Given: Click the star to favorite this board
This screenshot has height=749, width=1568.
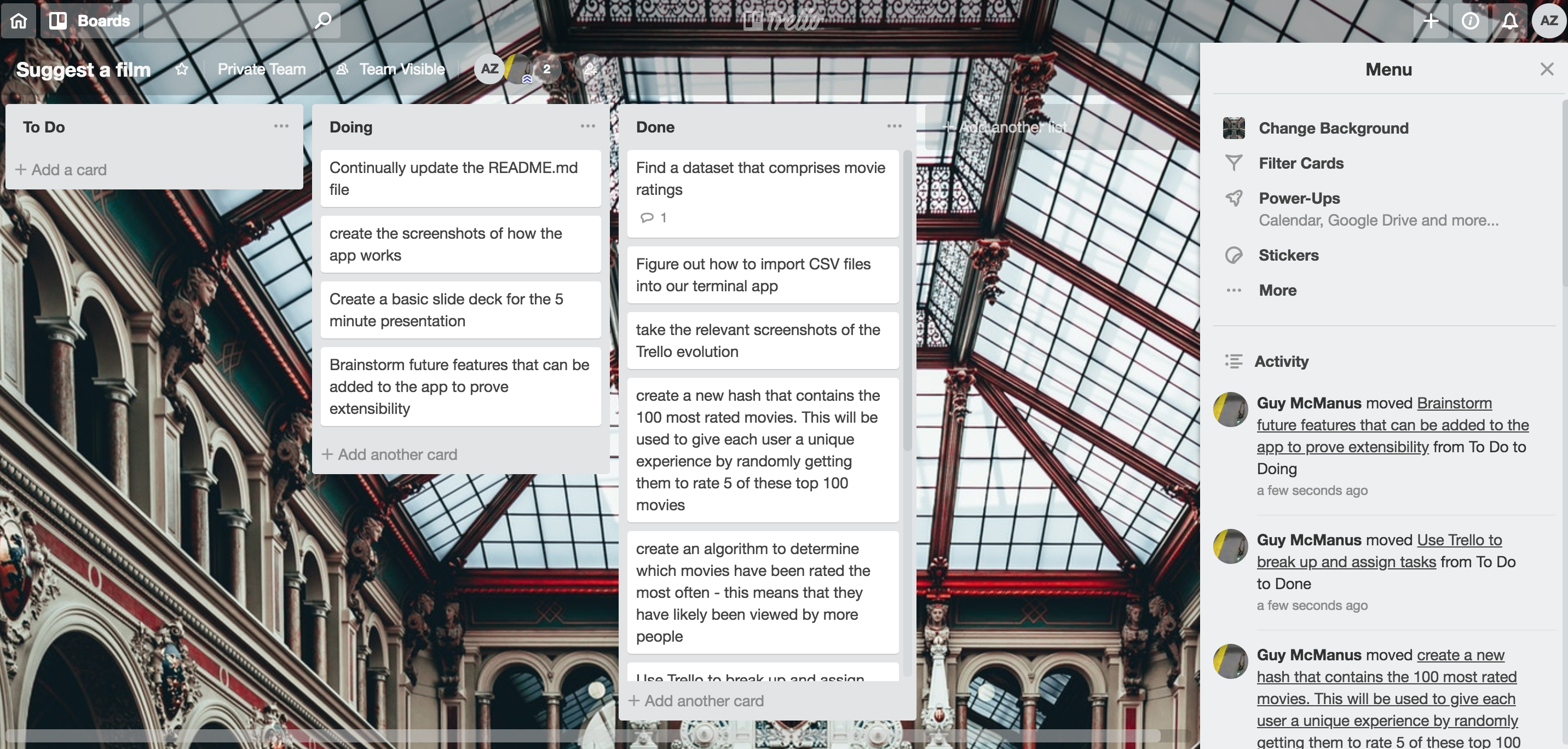Looking at the screenshot, I should (x=181, y=69).
